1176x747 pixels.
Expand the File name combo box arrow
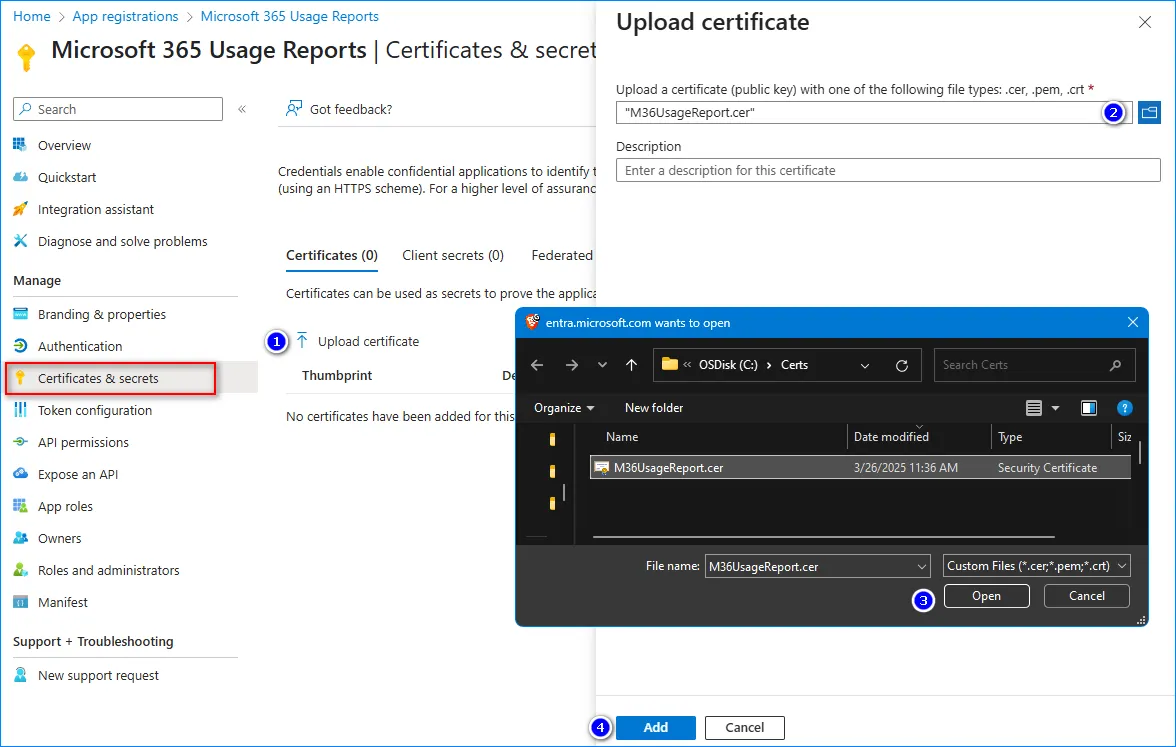pos(922,566)
